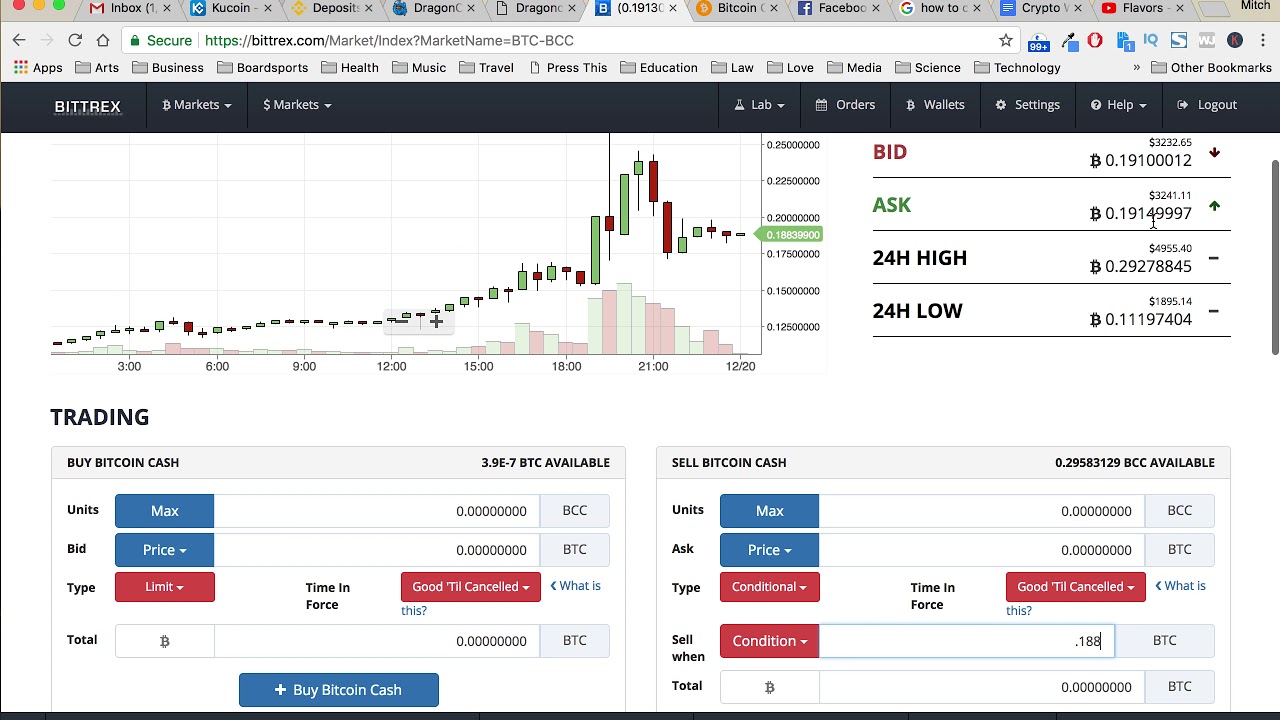This screenshot has width=1280, height=720.
Task: Click the 0.29583129 BCC AVAILABLE balance
Action: [x=1134, y=463]
